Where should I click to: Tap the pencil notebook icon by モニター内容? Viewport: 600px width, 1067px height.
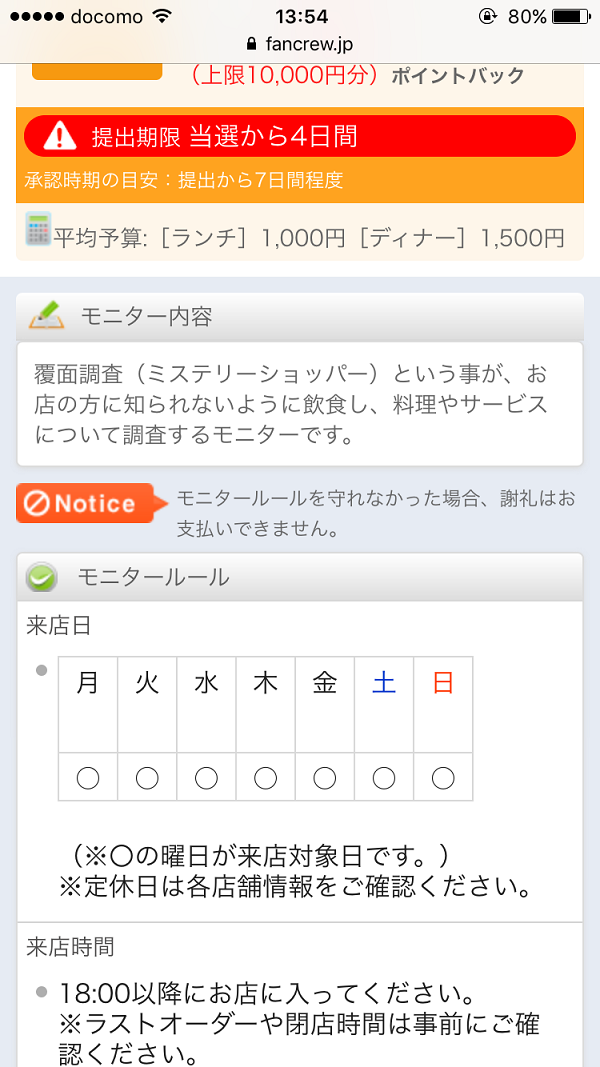[x=46, y=315]
